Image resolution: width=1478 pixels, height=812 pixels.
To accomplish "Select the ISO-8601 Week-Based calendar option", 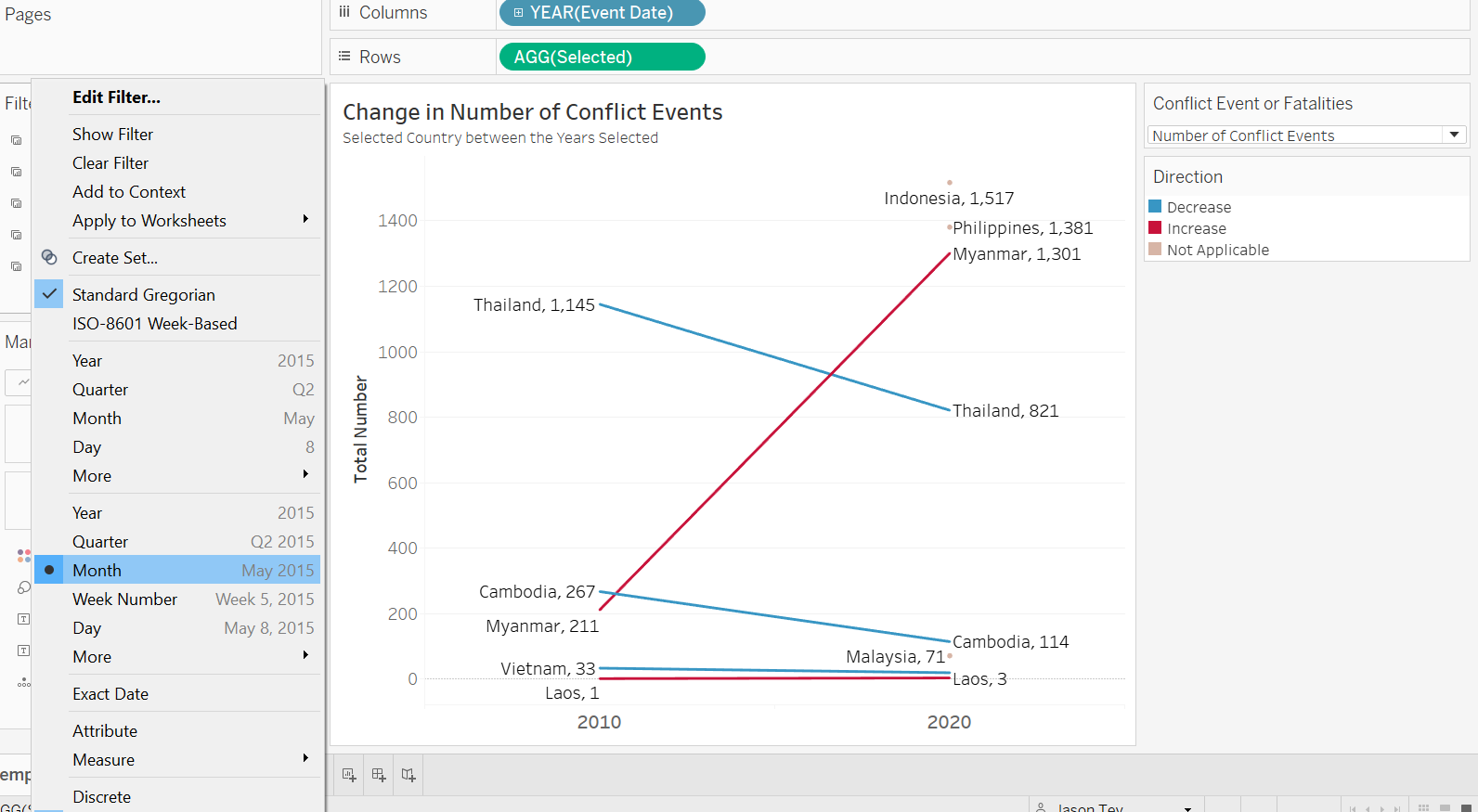I will point(155,324).
